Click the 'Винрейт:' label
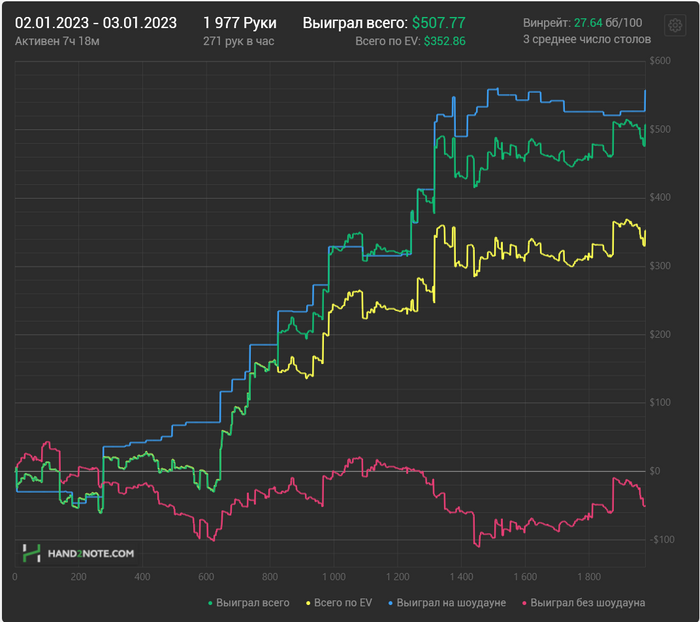Screen dimensions: 700x622 pos(547,23)
